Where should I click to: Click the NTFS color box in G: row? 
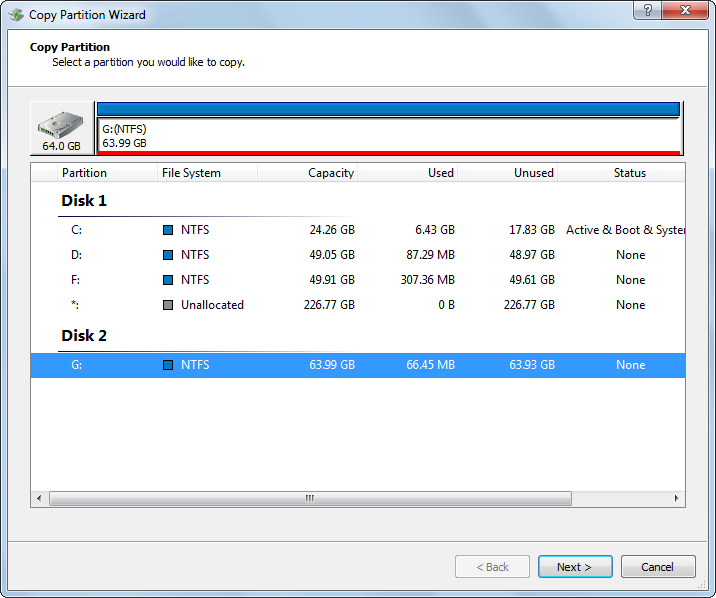[168, 365]
